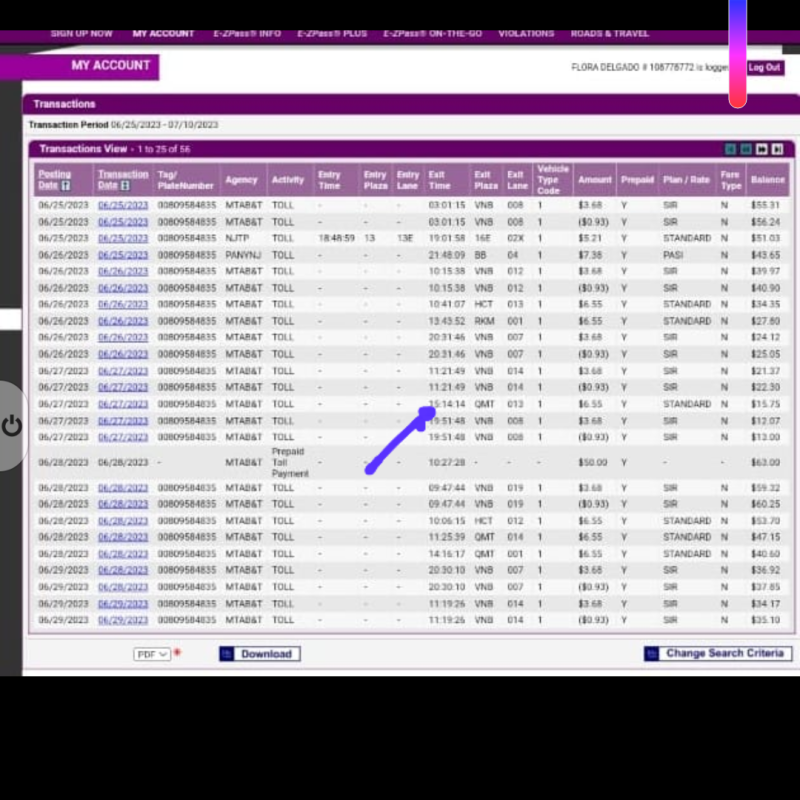Open the PDF format dropdown

point(152,654)
